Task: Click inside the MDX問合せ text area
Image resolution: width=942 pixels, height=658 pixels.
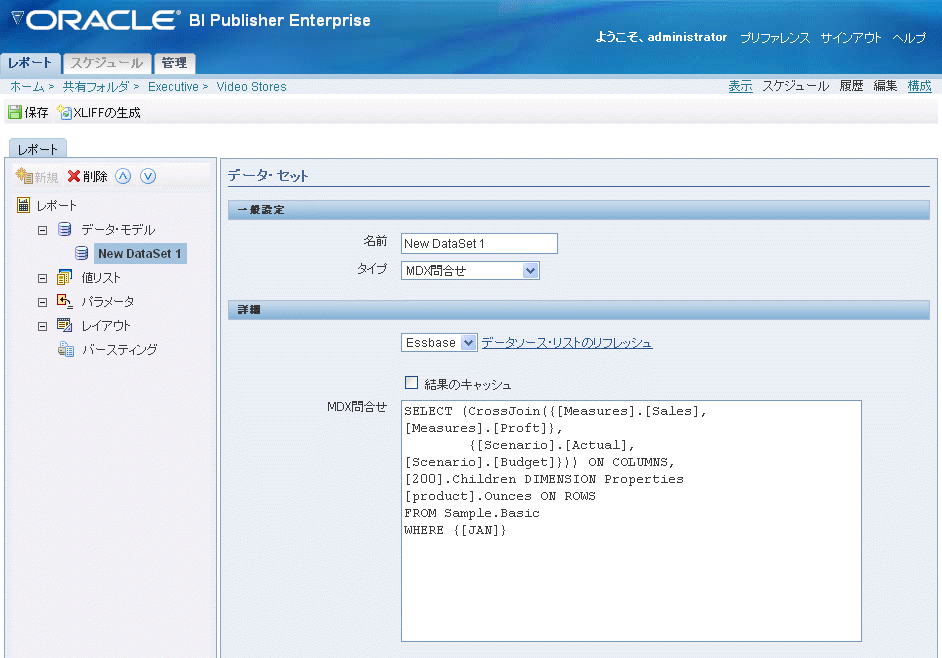Action: click(x=631, y=521)
